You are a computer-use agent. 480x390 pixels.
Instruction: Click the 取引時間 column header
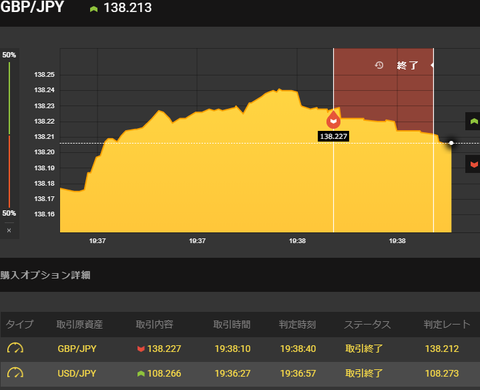pos(232,324)
